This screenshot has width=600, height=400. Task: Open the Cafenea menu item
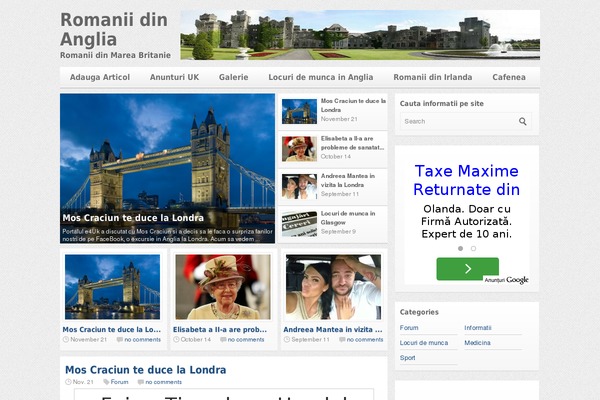[x=509, y=77]
